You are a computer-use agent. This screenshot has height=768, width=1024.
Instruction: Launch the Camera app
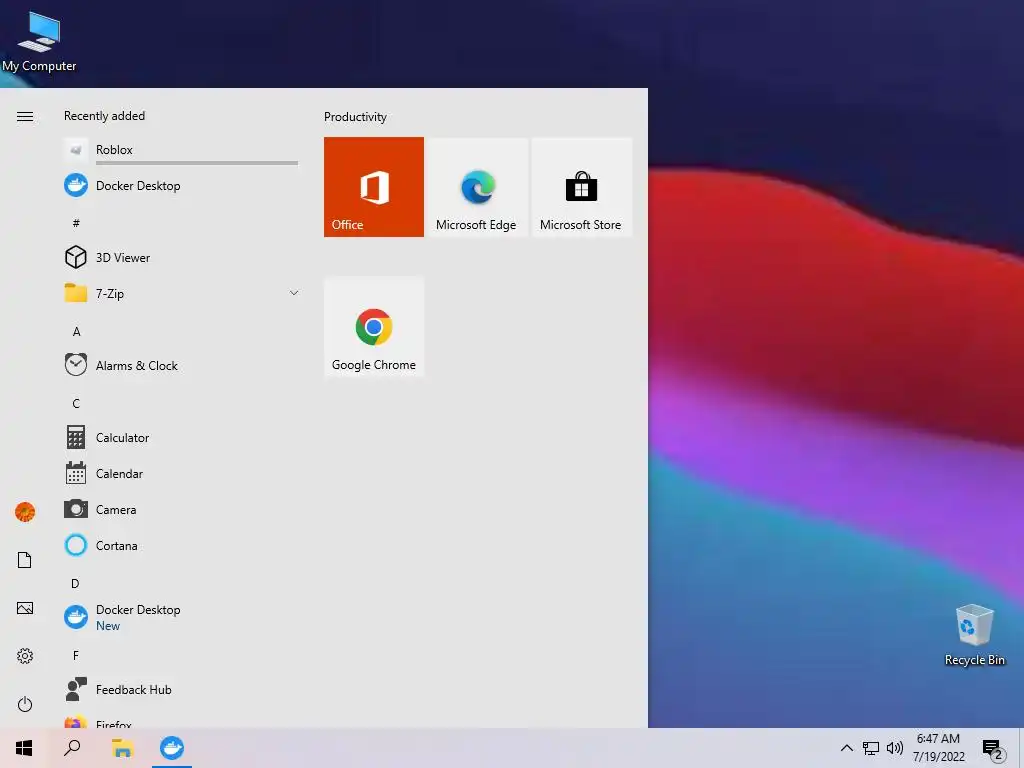click(181, 509)
